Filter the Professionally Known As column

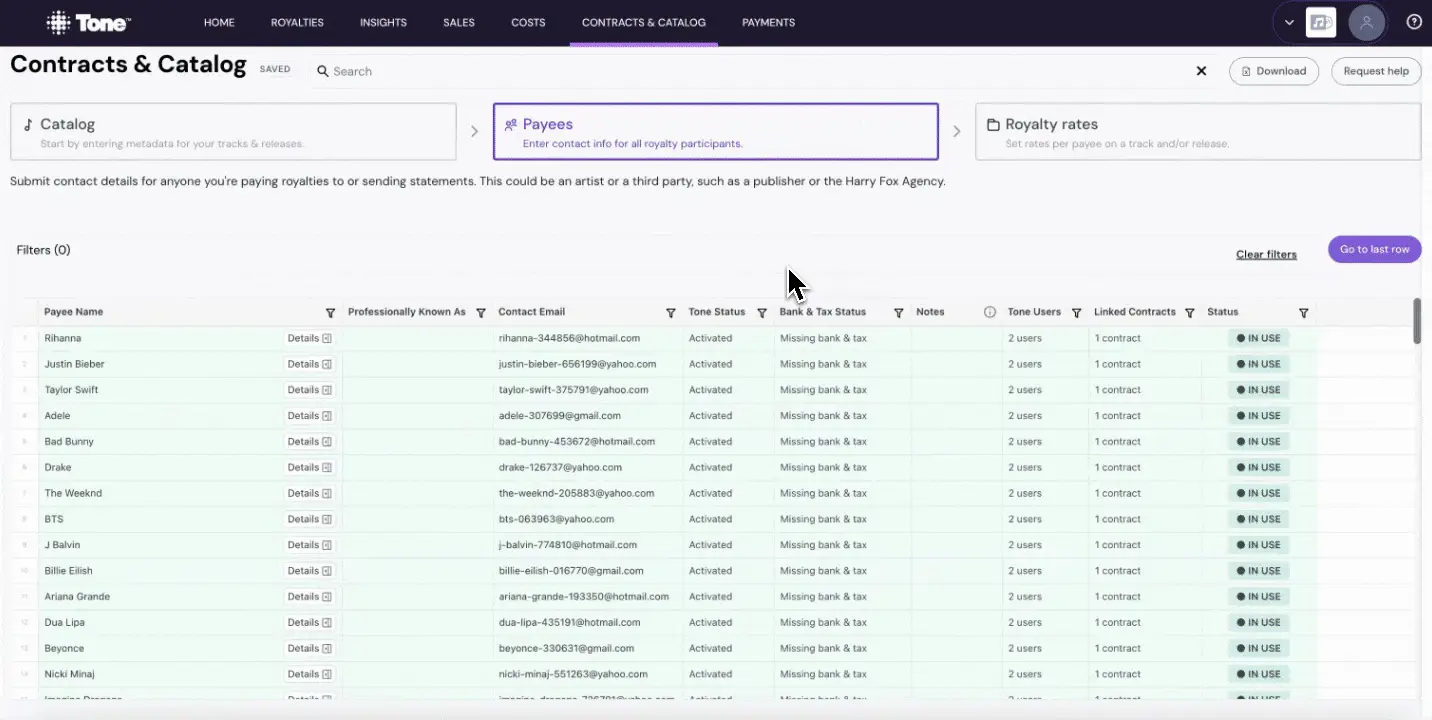point(481,313)
